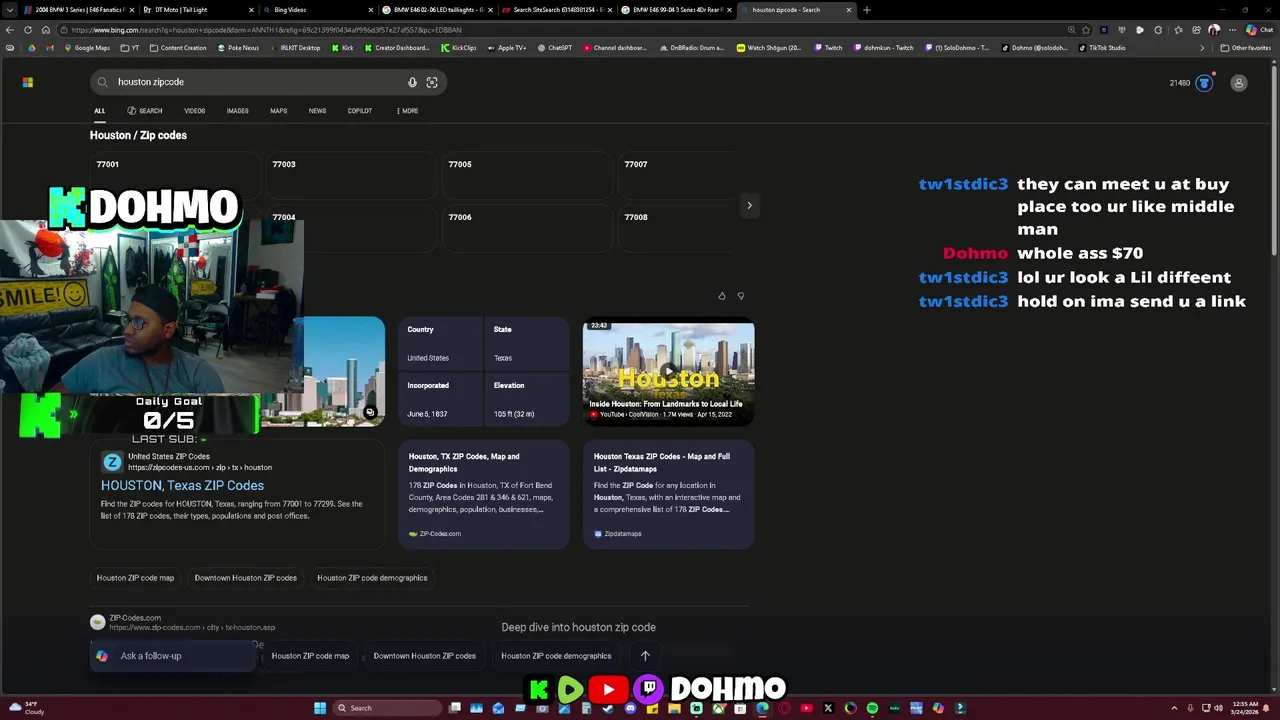Click the taskbar clock and date
Viewport: 1280px width, 720px height.
(x=1246, y=708)
